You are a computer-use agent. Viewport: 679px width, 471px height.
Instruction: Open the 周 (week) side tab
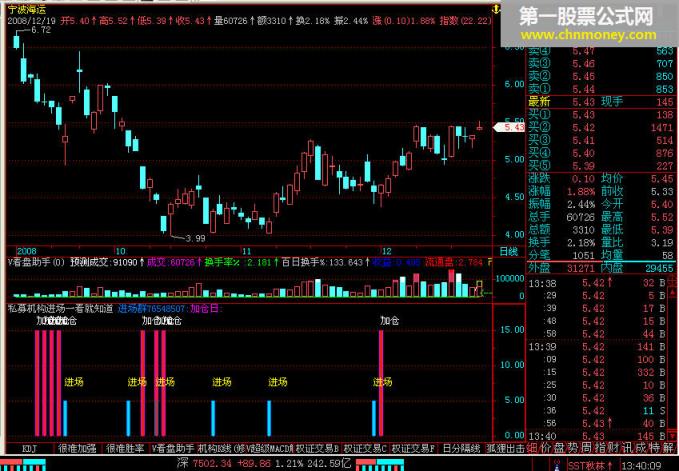coord(588,448)
